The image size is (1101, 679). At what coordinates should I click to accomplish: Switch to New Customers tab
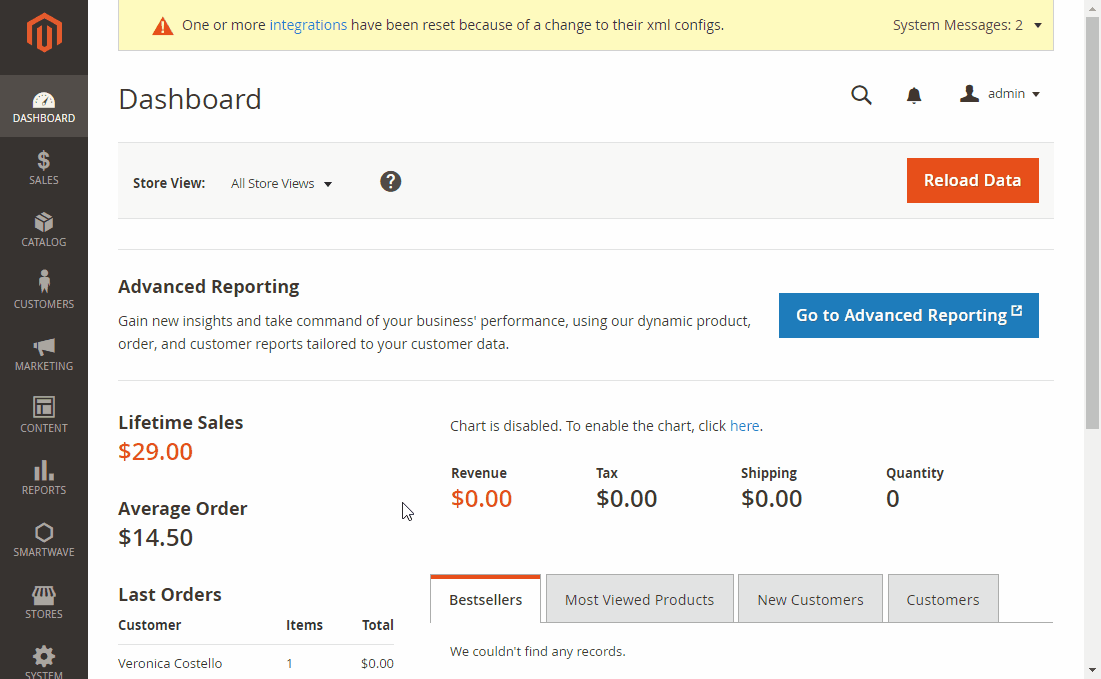tap(810, 600)
